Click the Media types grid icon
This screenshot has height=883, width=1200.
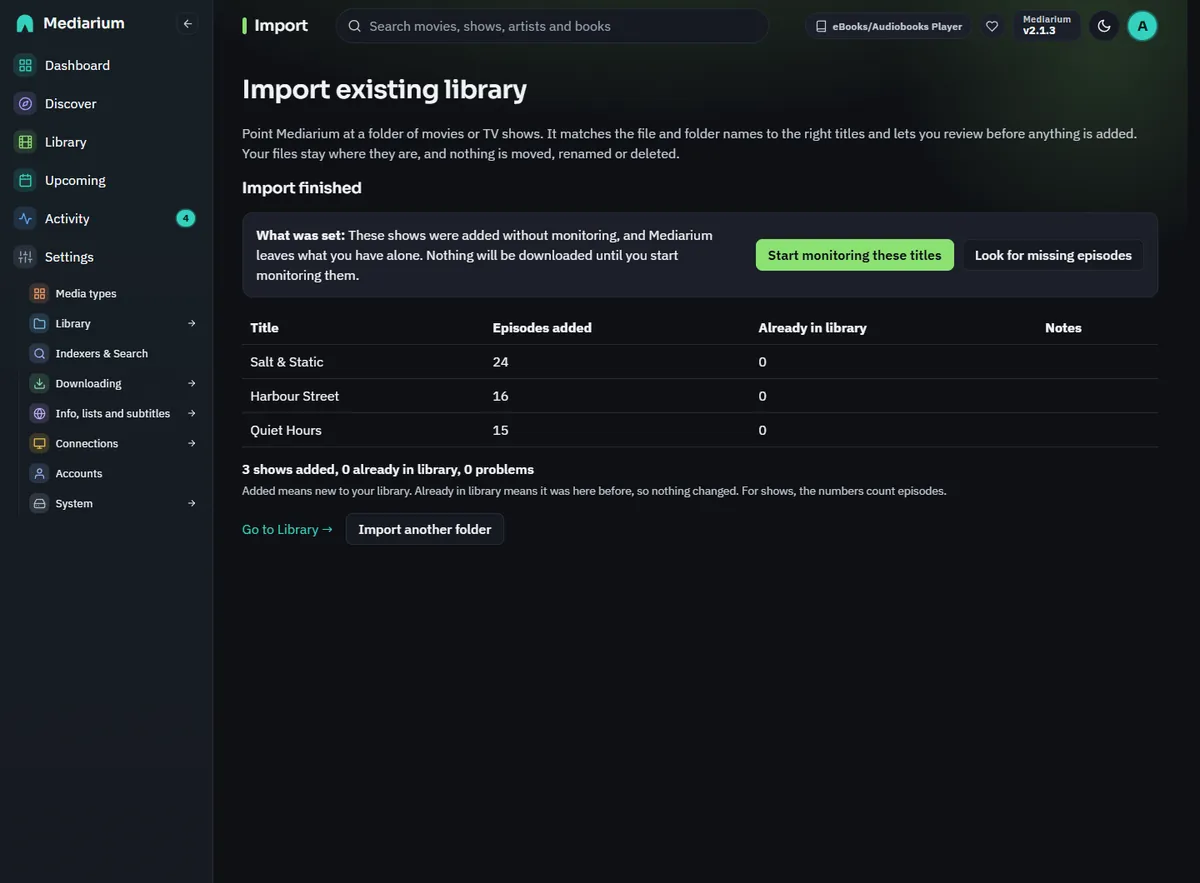click(39, 294)
